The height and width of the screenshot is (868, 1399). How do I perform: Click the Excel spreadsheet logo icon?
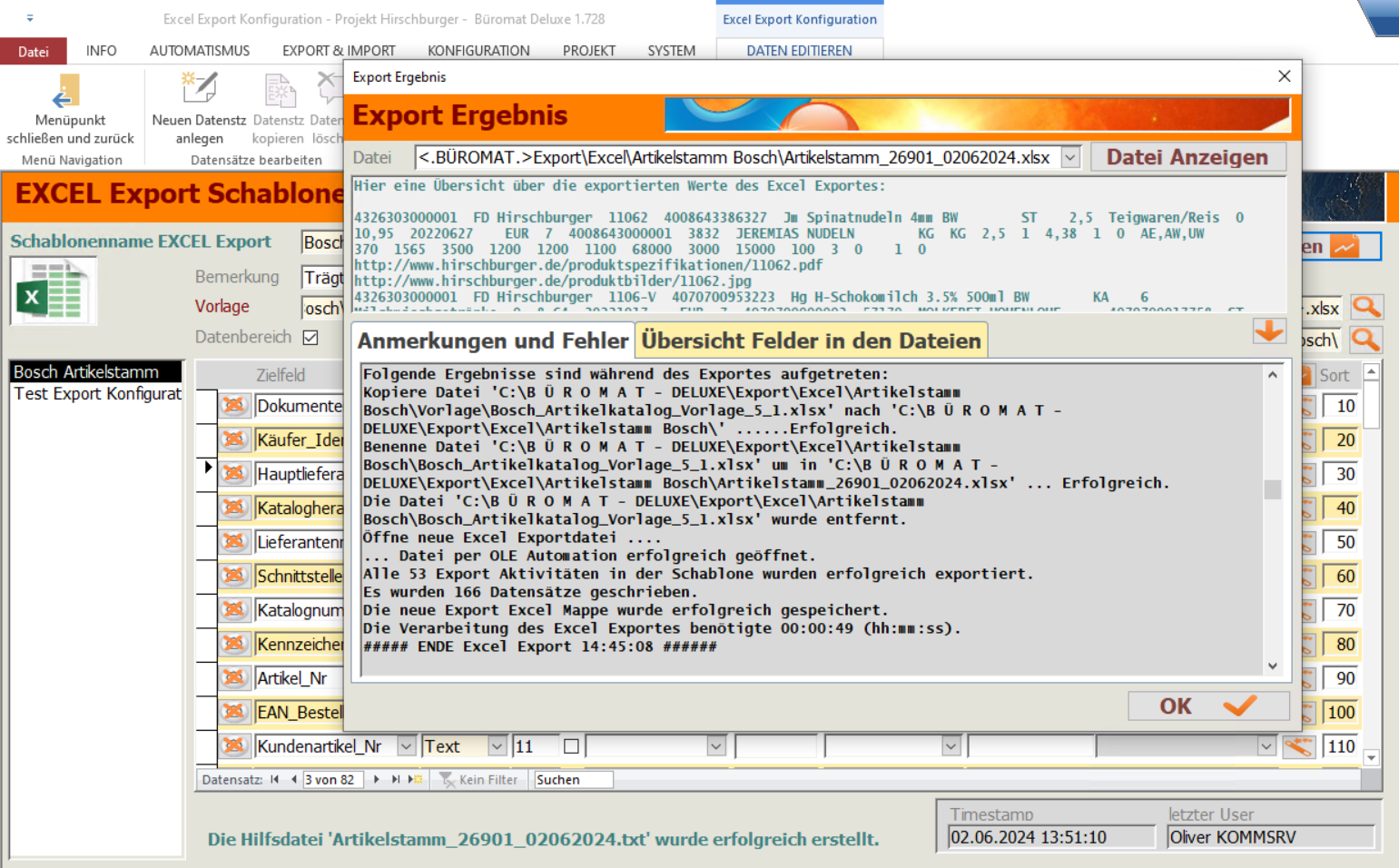(x=53, y=291)
